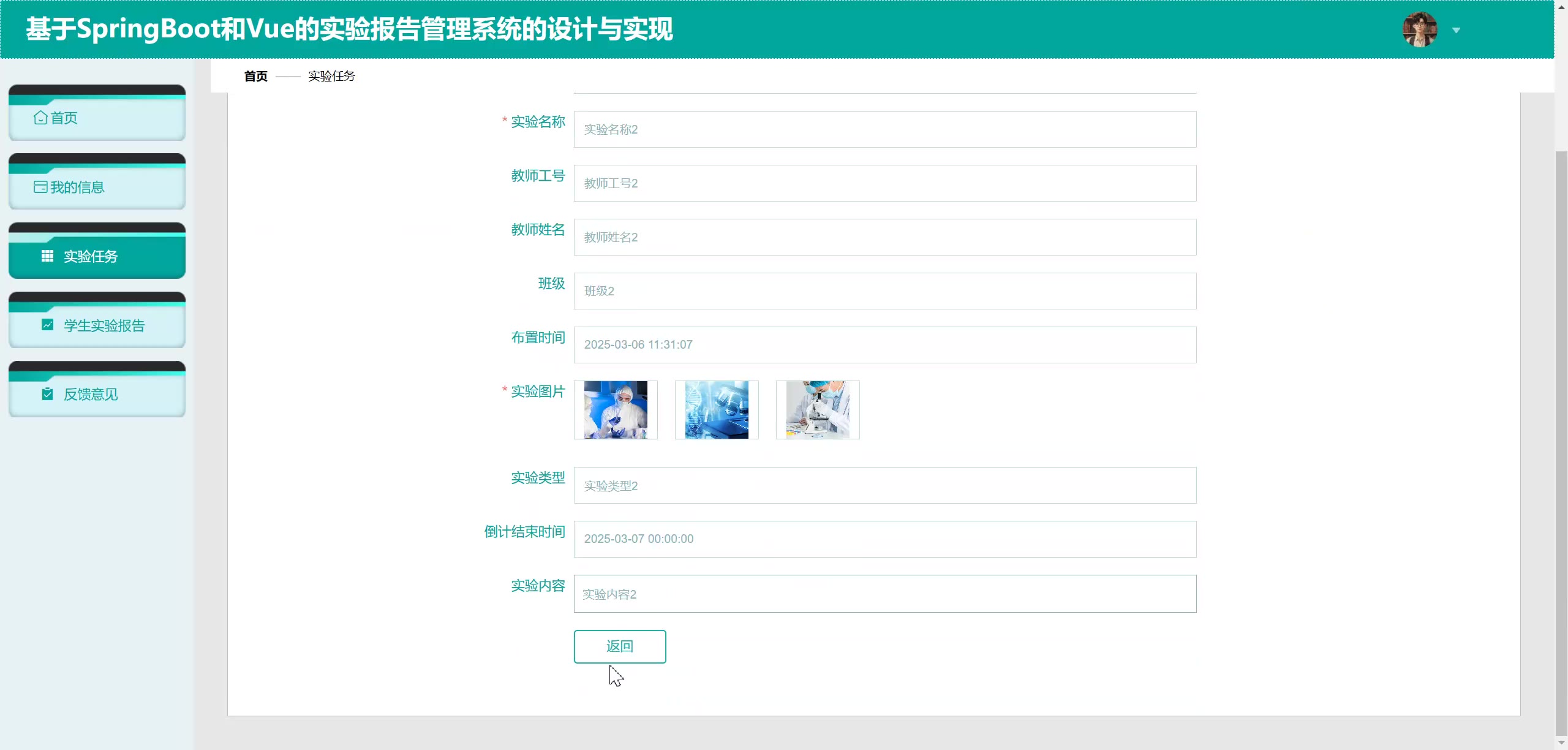Click the chart icon beside 学生实验报告
The height and width of the screenshot is (750, 1568).
(x=47, y=325)
